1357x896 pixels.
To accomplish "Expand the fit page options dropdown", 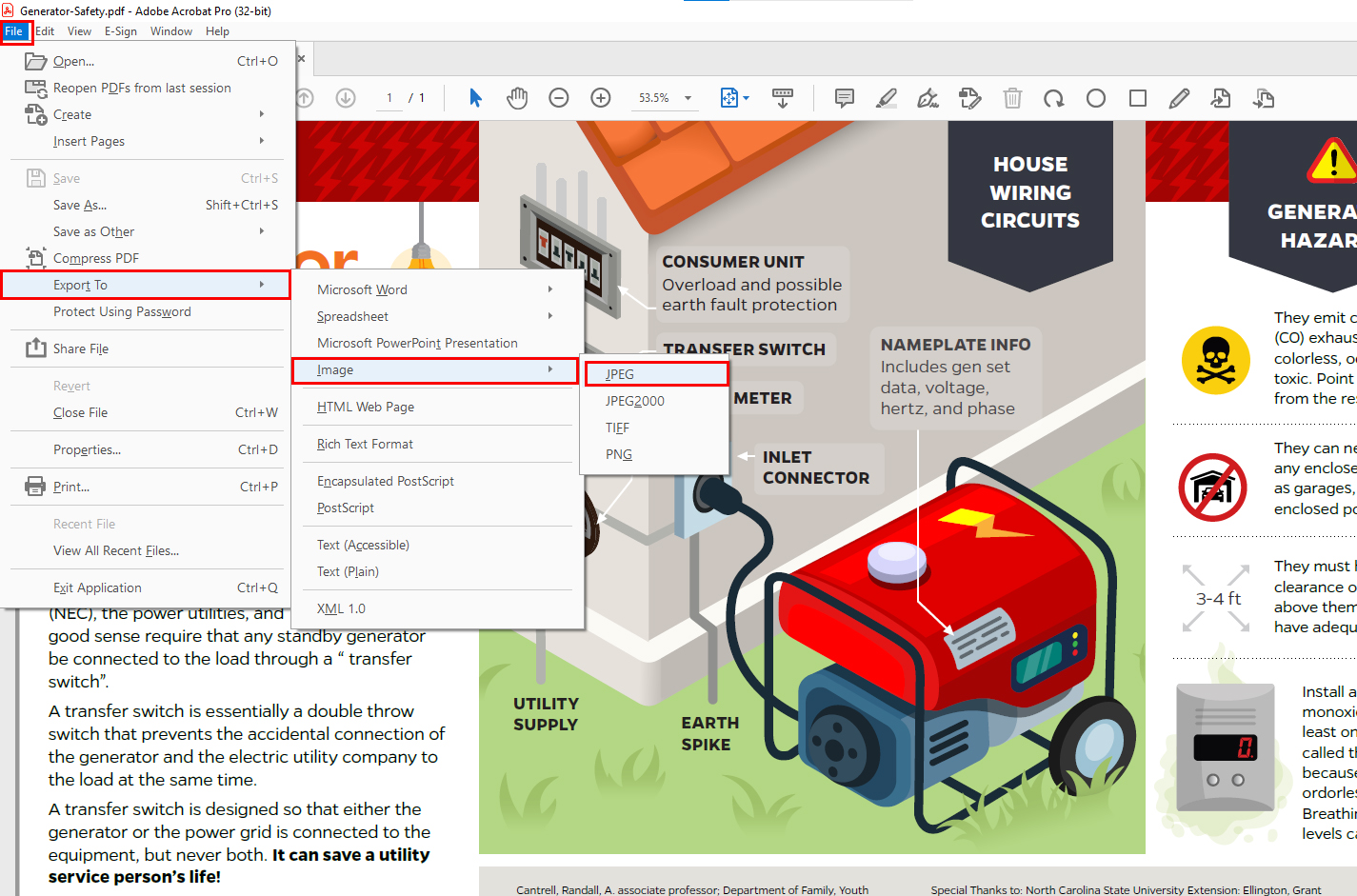I will tap(747, 98).
